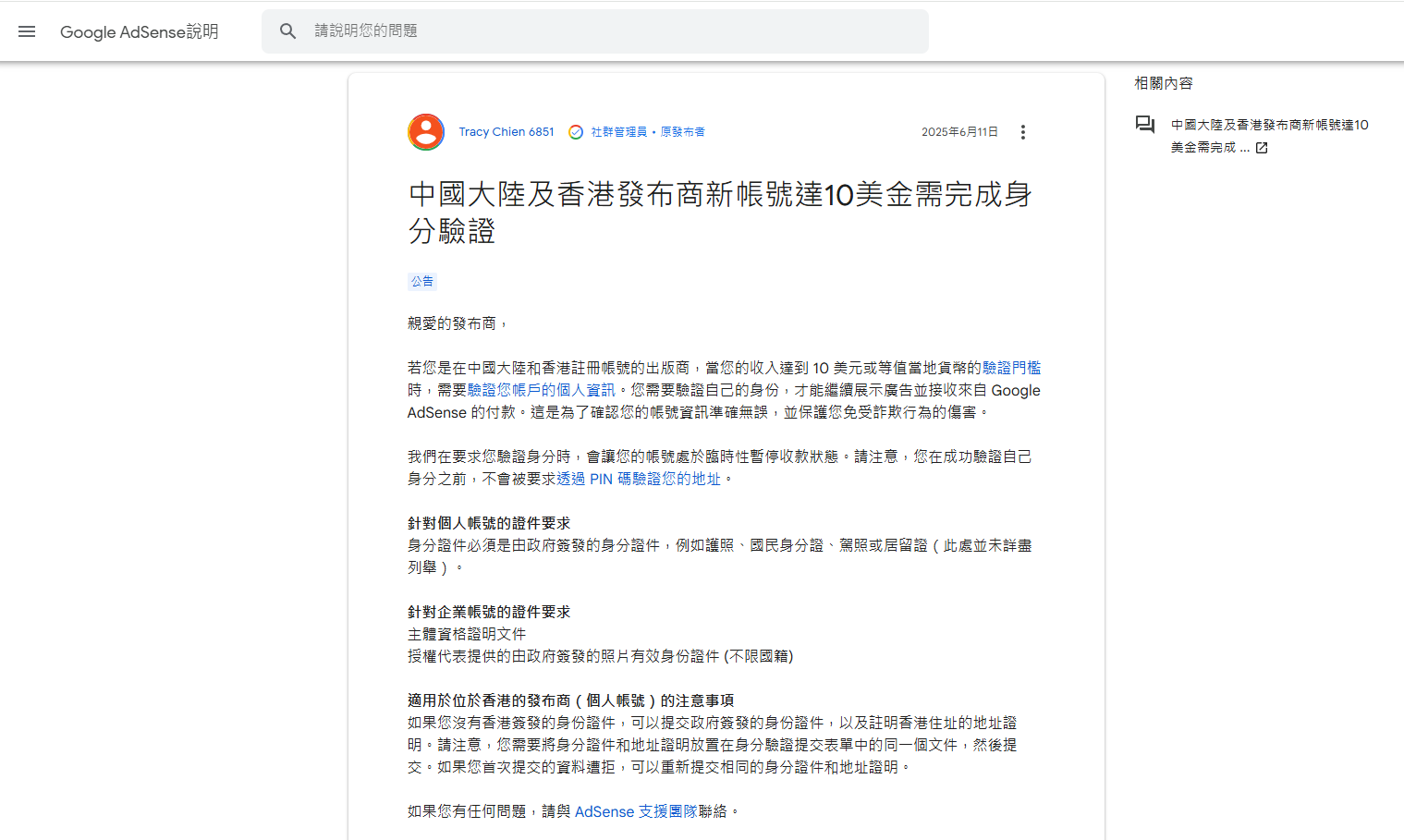Click the 針對企業帳號的證件要求 heading

tap(489, 612)
